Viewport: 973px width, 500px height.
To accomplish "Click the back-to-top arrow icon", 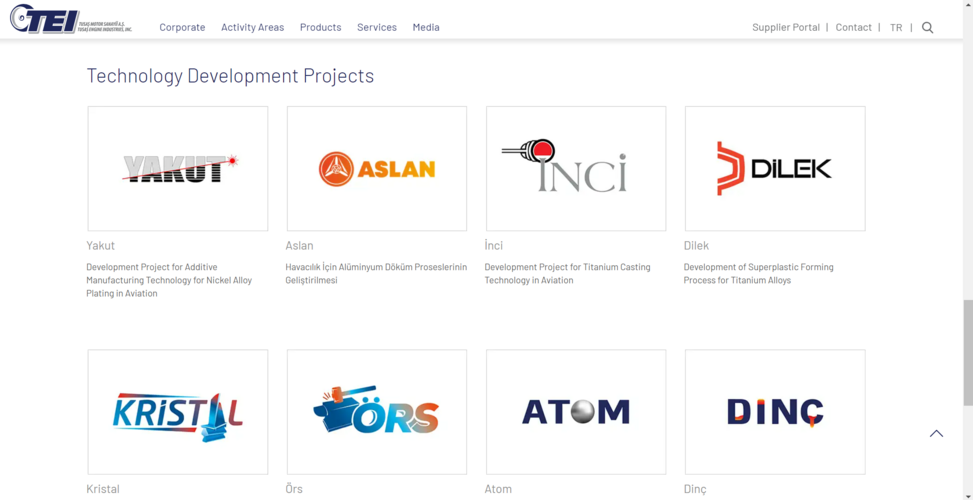I will pos(936,434).
